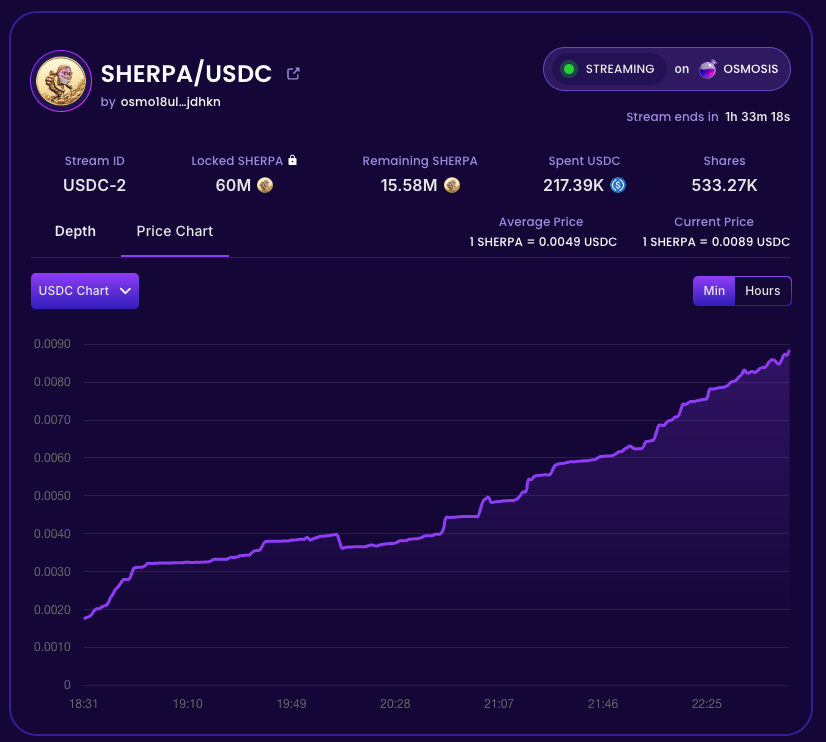The image size is (826, 742).
Task: Click the green streaming status dot
Action: [569, 69]
